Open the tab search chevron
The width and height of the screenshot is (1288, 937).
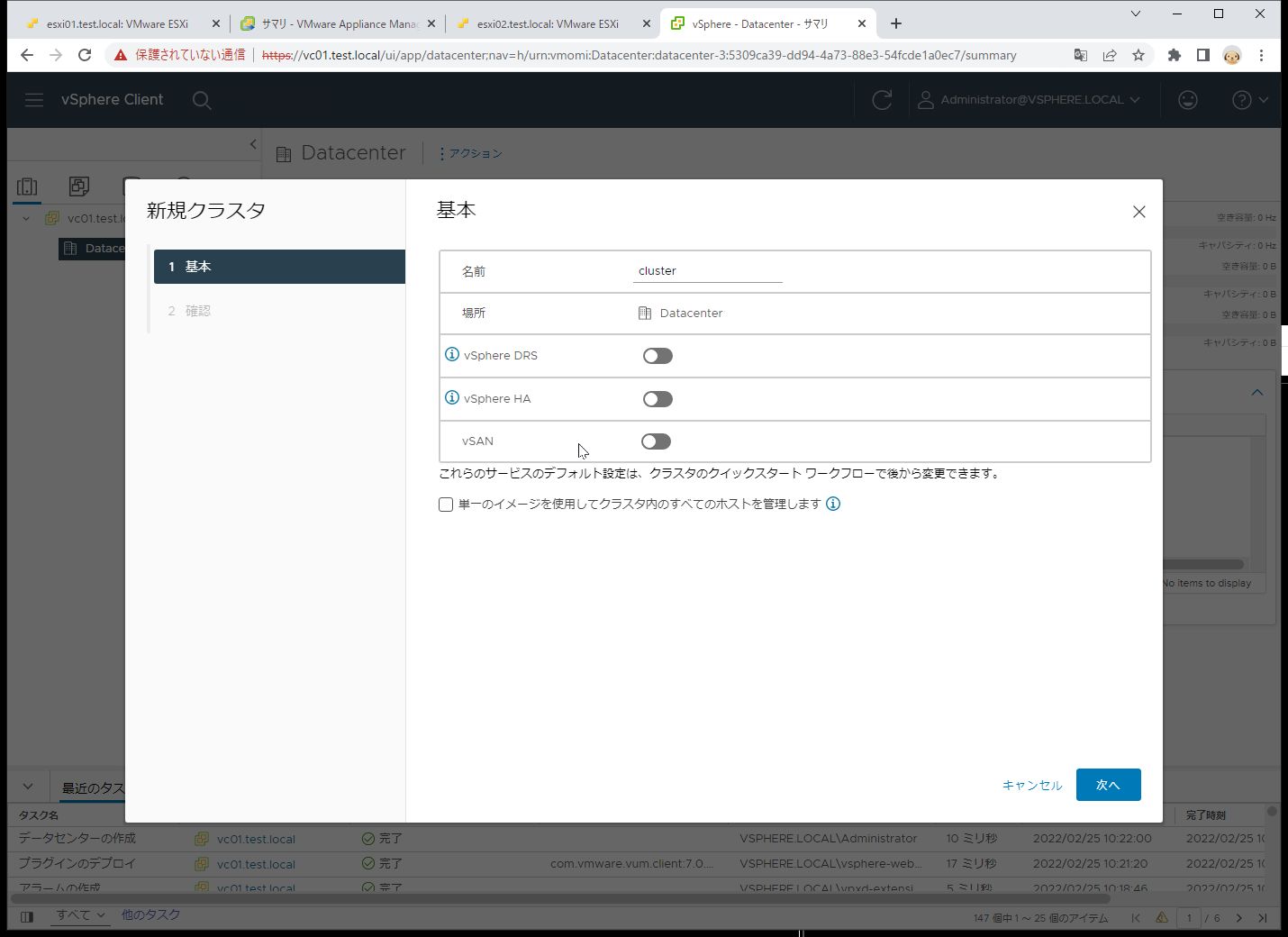1136,14
